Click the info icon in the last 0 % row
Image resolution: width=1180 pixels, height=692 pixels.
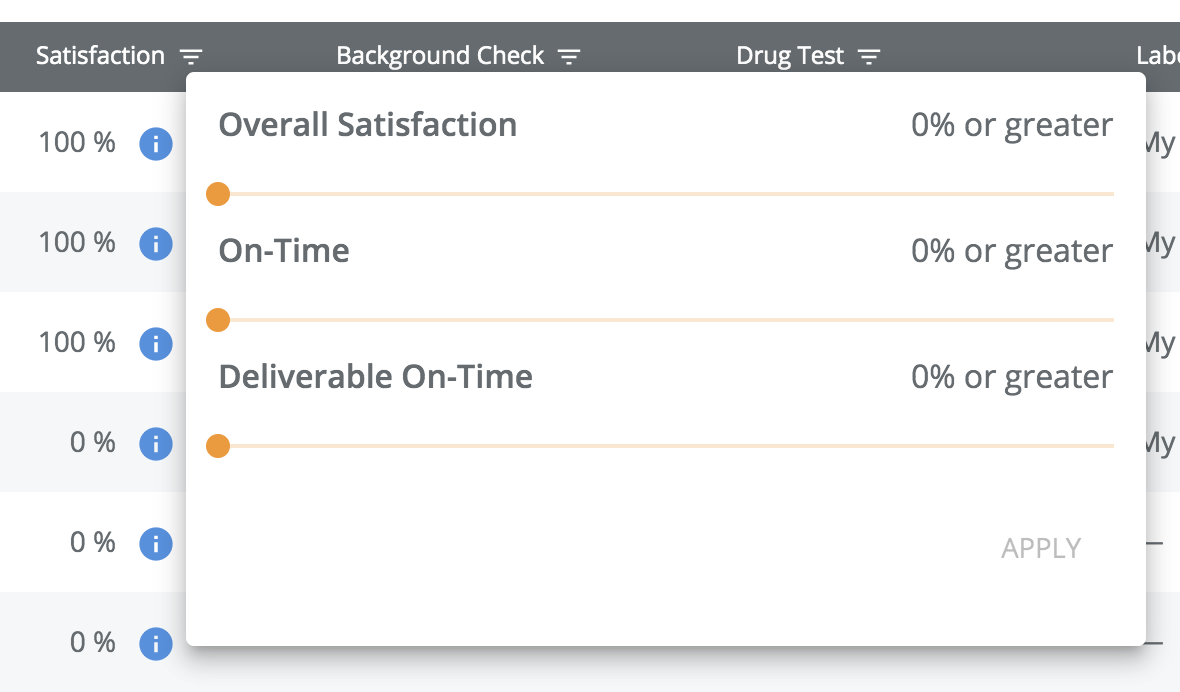coord(155,643)
